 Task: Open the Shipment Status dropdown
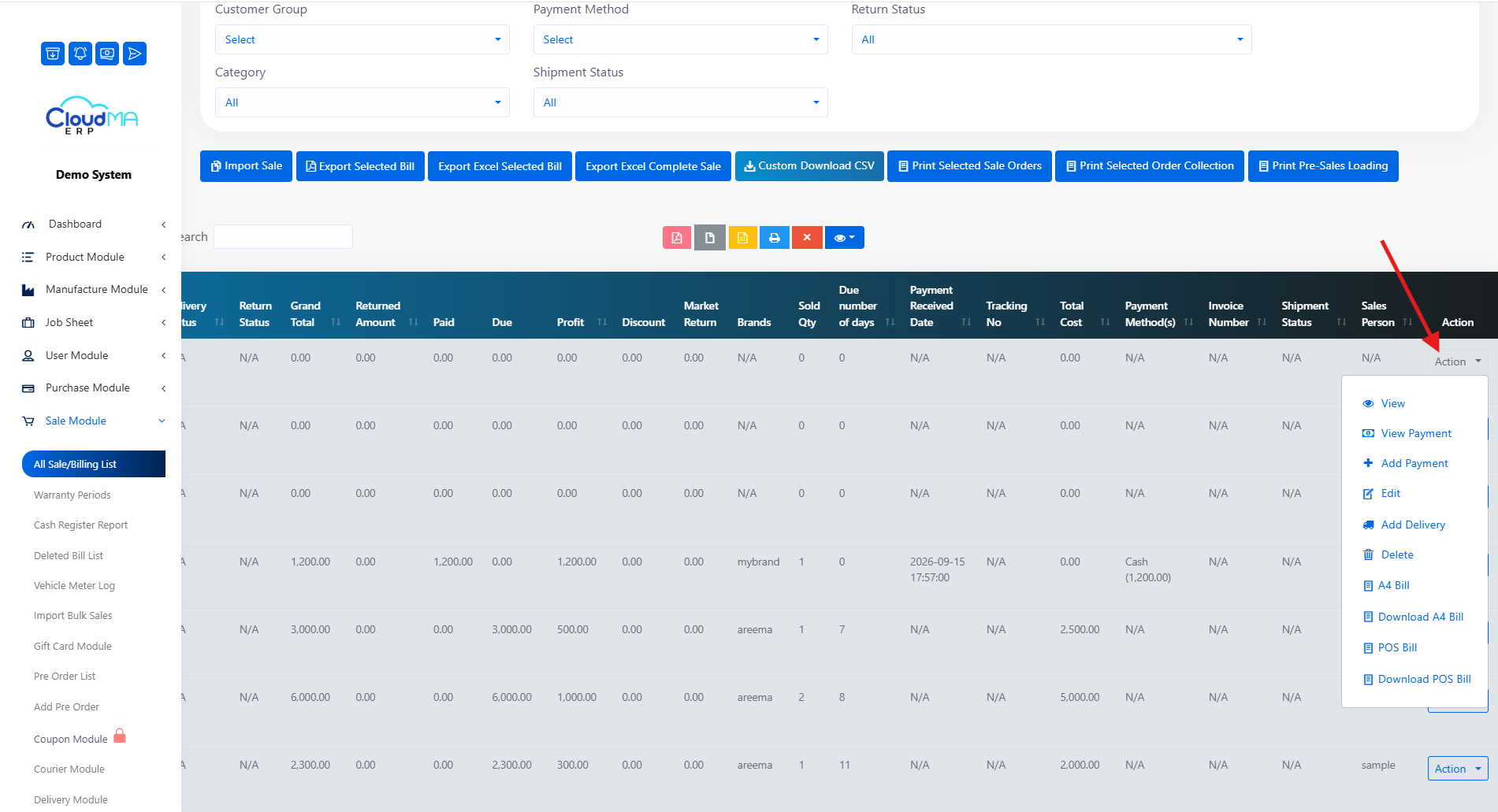pos(680,102)
